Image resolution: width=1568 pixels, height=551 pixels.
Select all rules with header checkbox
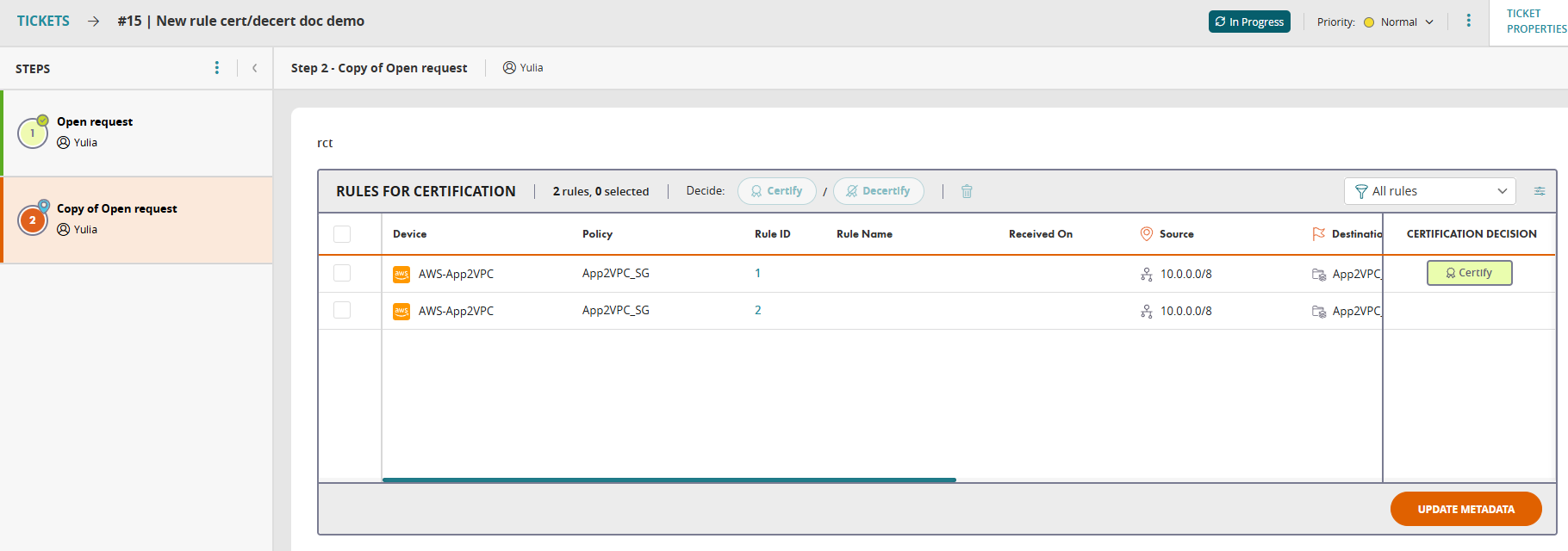[342, 234]
